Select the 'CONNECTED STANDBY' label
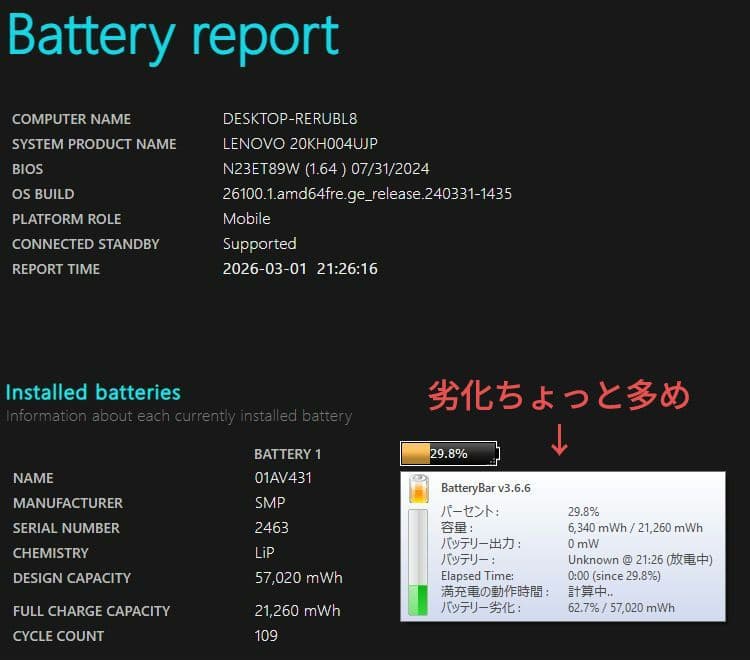Image resolution: width=750 pixels, height=660 pixels. click(86, 244)
